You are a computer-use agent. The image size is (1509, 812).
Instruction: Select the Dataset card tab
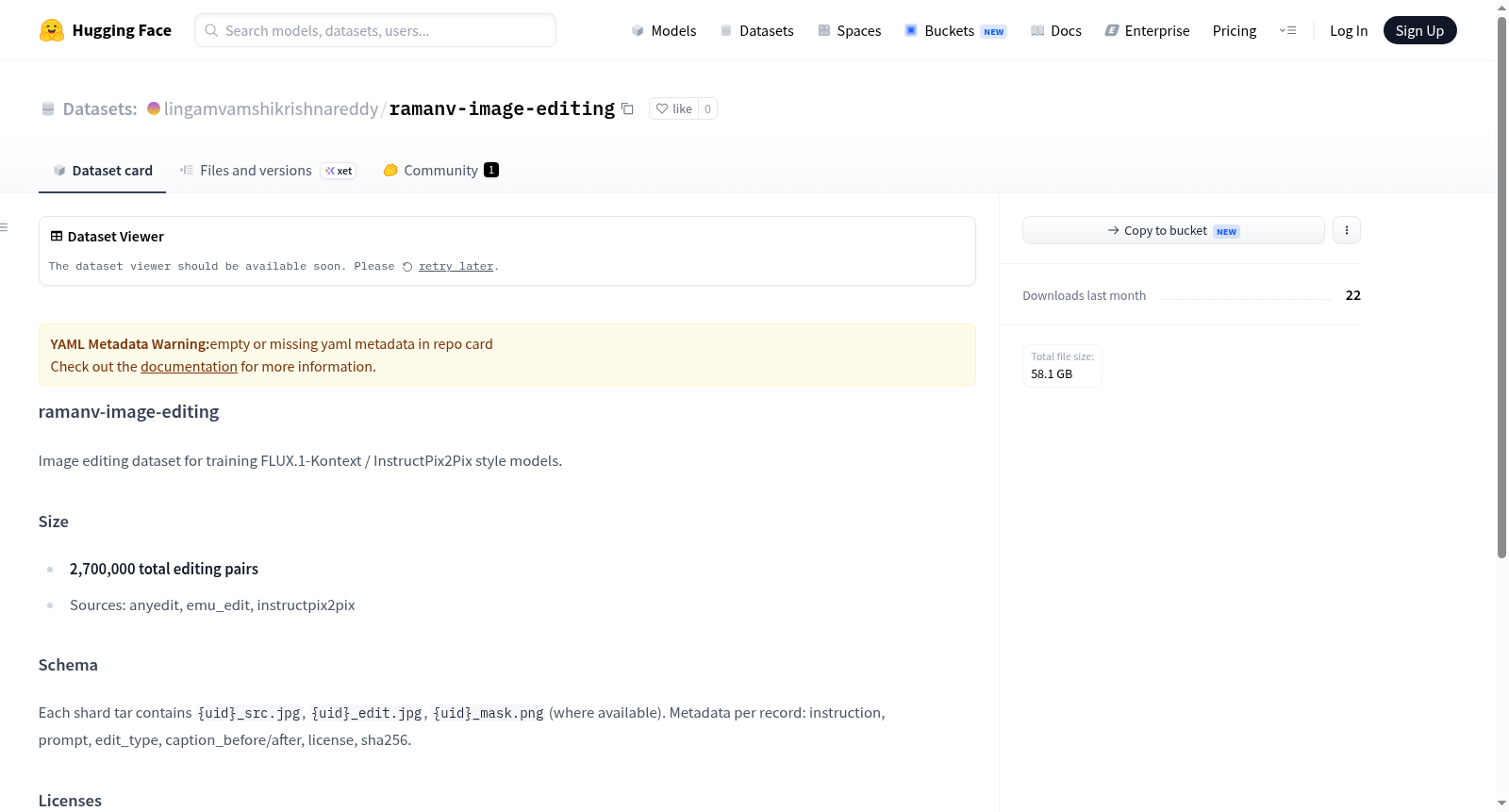point(102,171)
